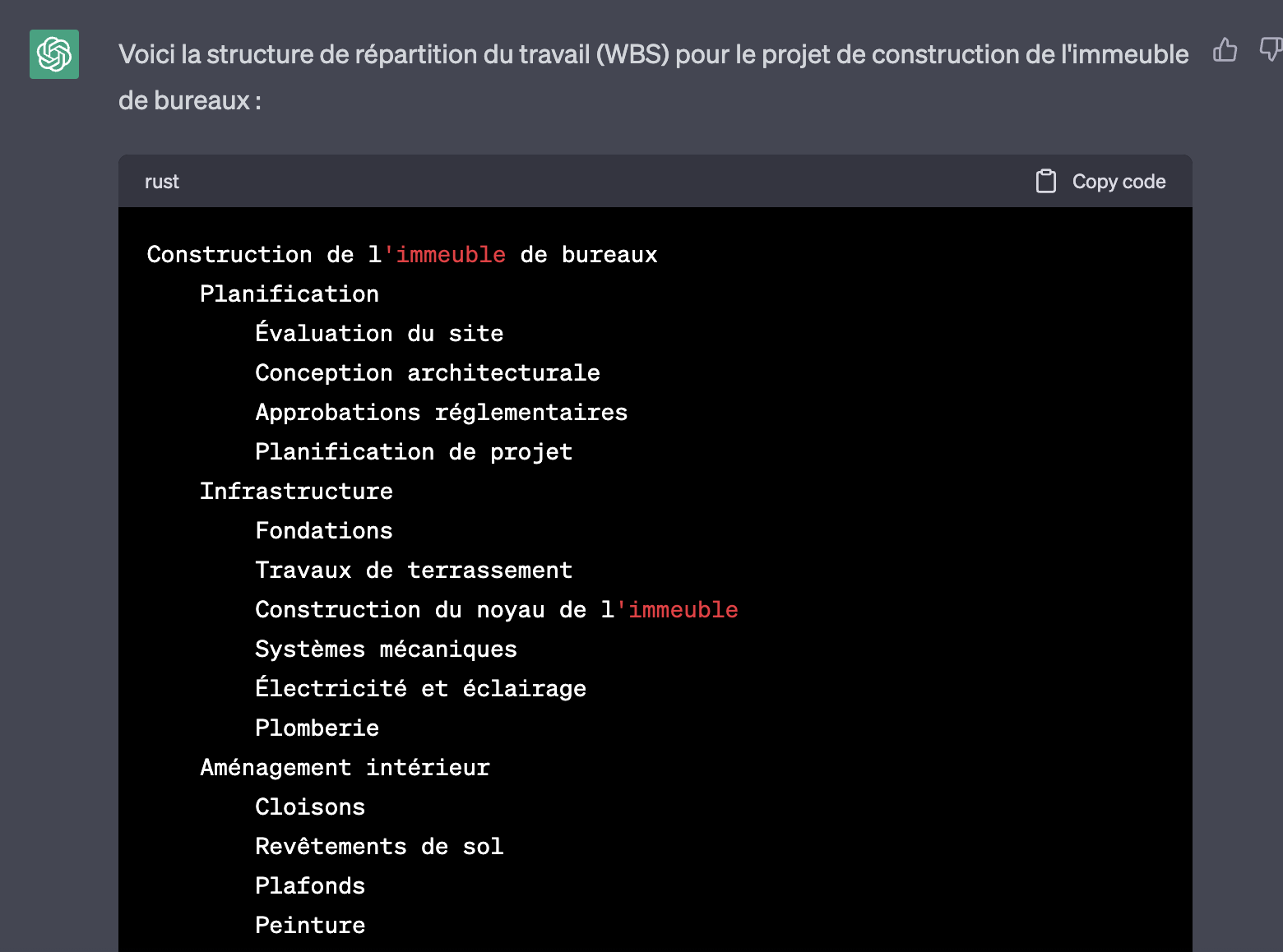Select the Plomberie line
Screen dimensions: 1283x952
tap(317, 728)
